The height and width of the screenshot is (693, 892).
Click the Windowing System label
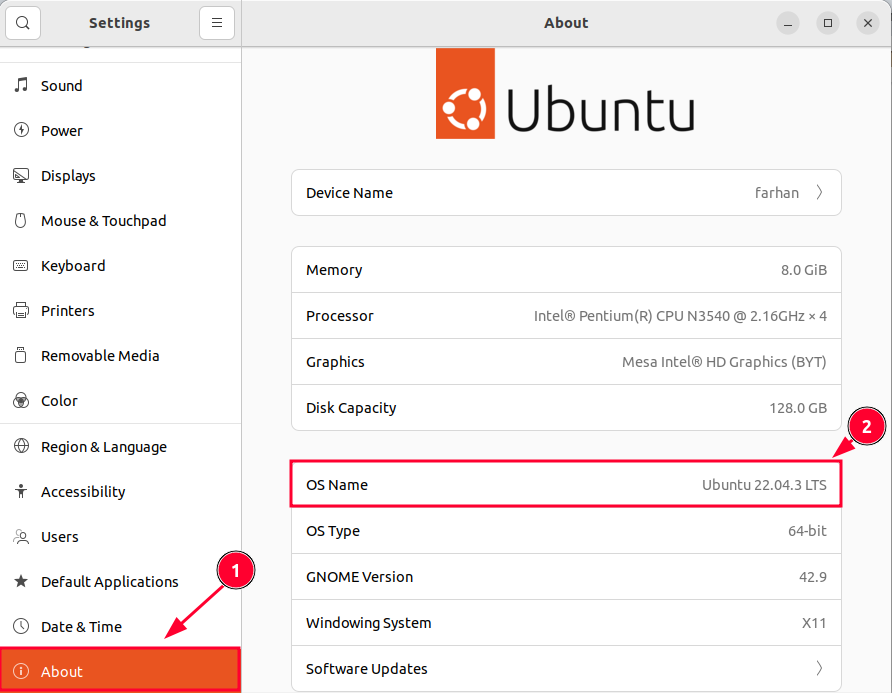pyautogui.click(x=369, y=623)
